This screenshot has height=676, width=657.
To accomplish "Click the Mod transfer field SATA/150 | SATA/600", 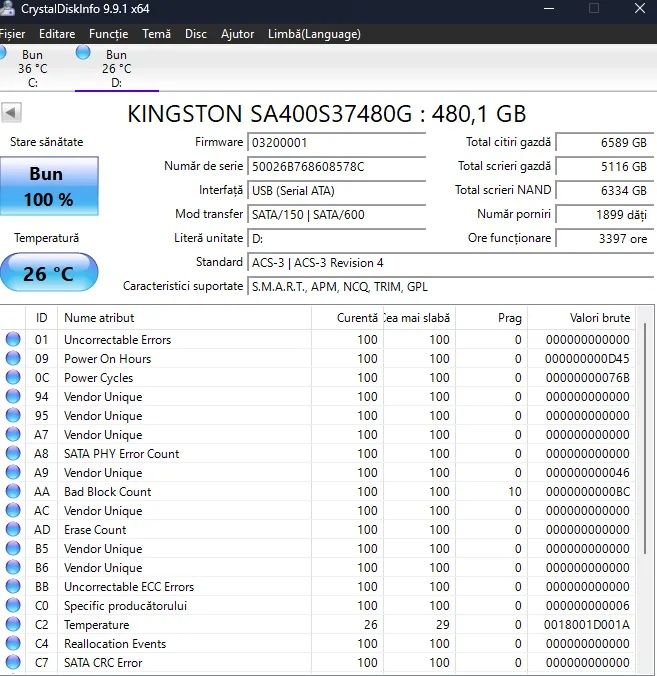I will [337, 214].
